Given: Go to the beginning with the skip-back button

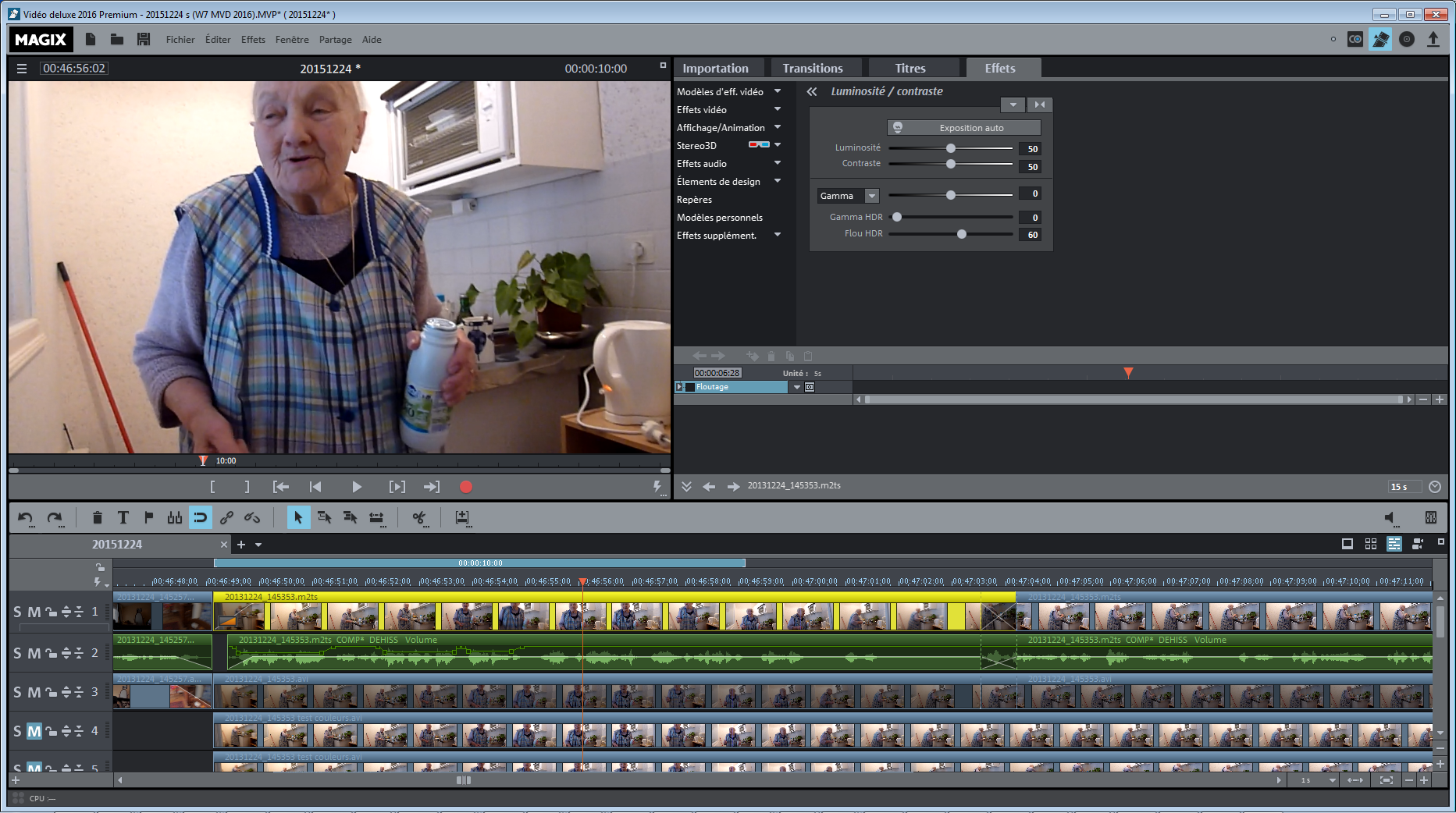Looking at the screenshot, I should [315, 487].
